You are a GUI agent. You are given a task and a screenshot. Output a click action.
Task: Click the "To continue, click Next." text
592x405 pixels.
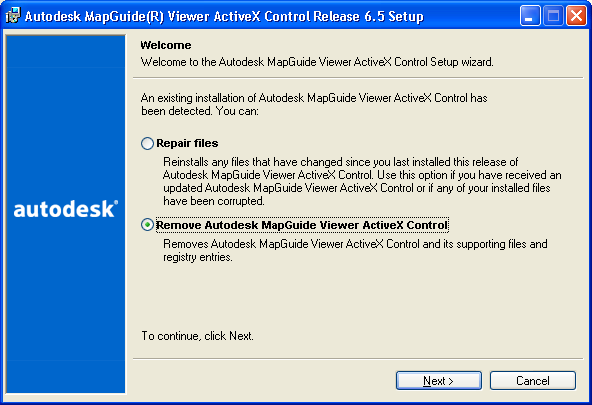(197, 336)
